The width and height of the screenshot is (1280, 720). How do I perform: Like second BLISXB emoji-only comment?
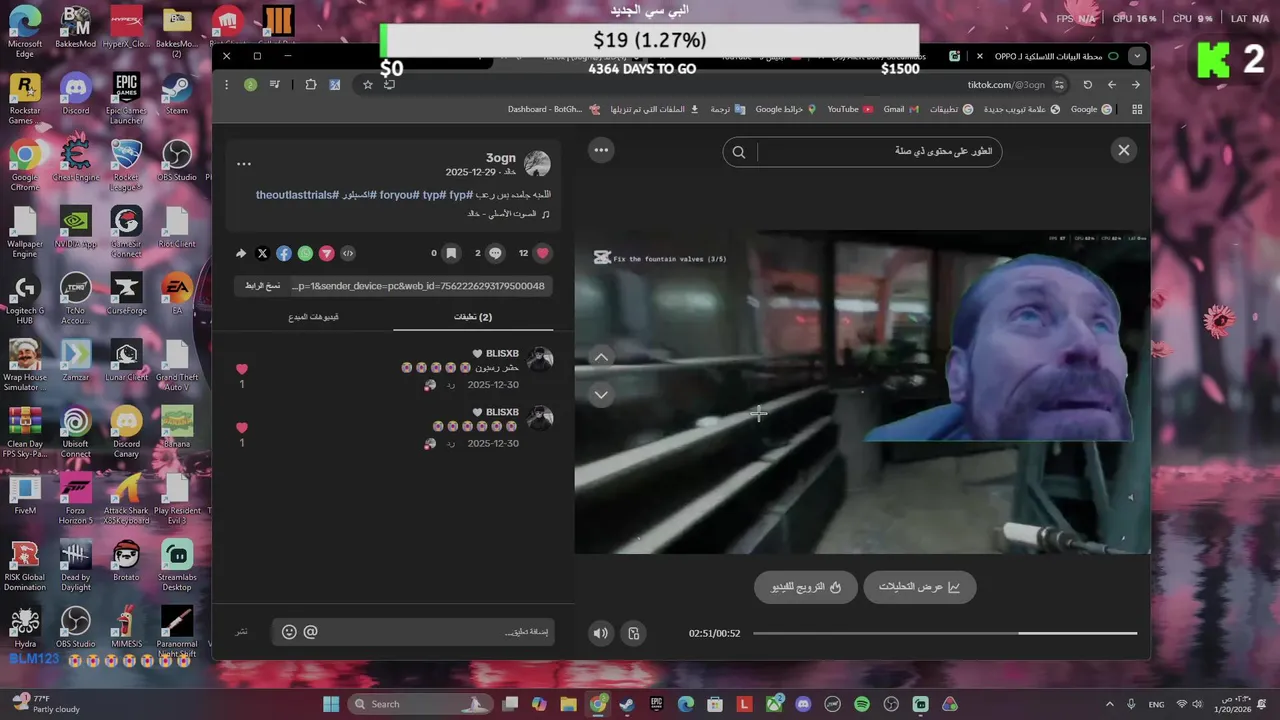[241, 428]
